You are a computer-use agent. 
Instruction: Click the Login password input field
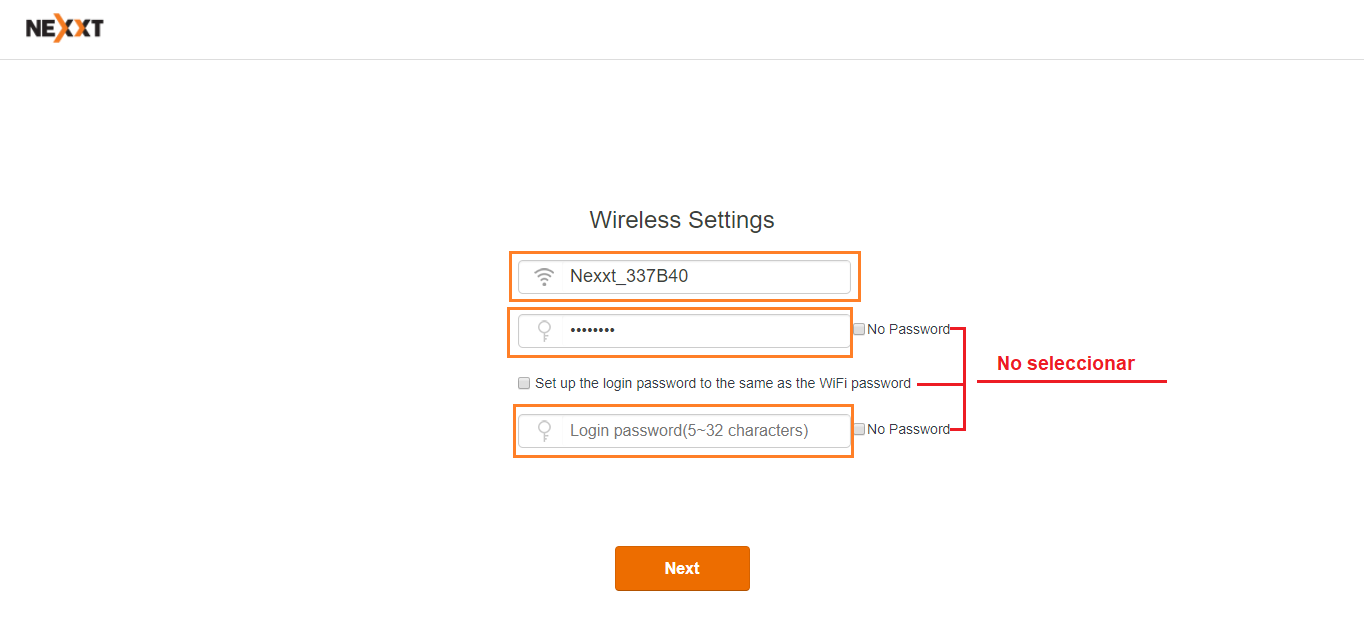684,431
